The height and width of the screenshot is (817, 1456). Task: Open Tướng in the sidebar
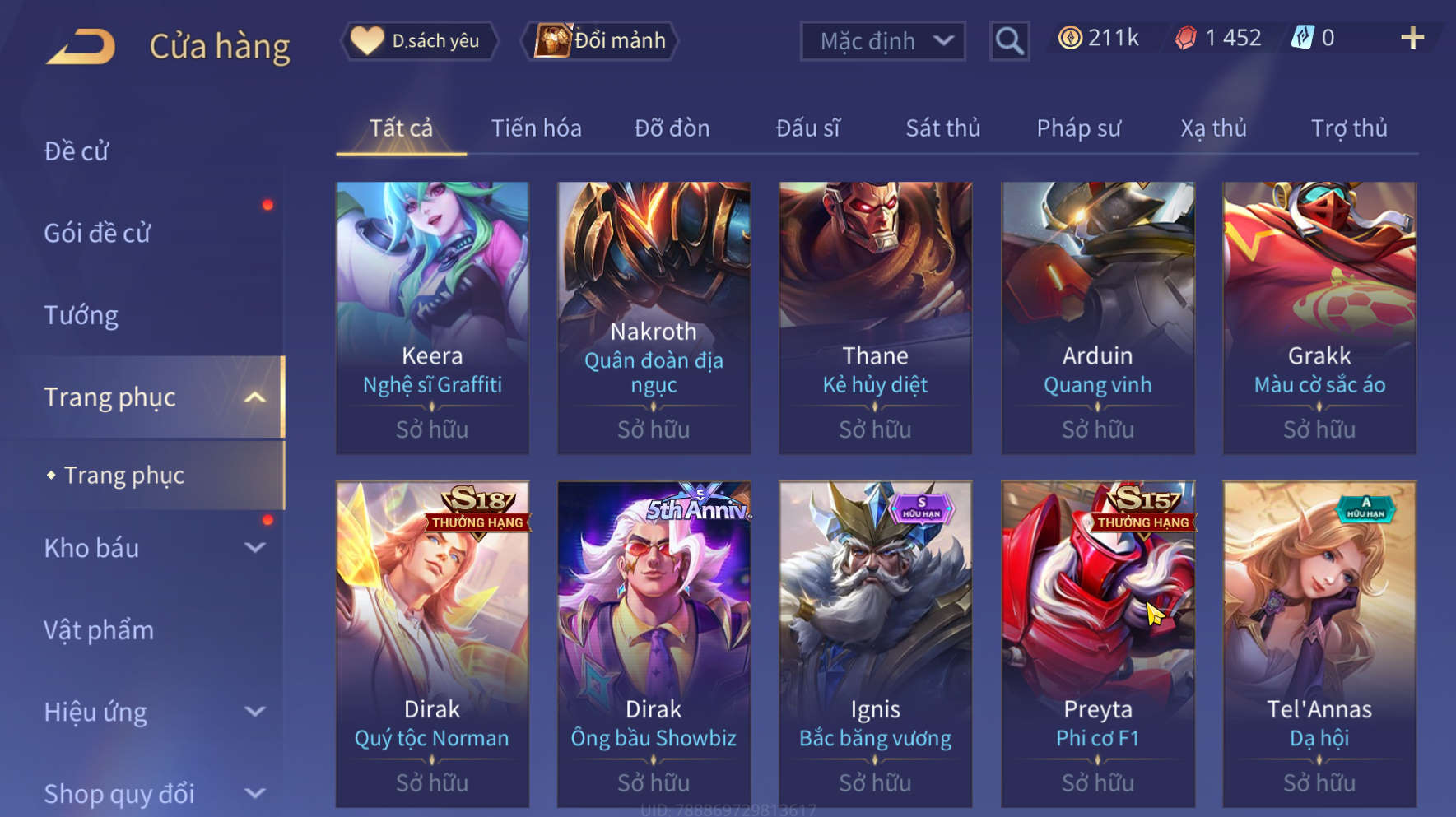point(81,316)
